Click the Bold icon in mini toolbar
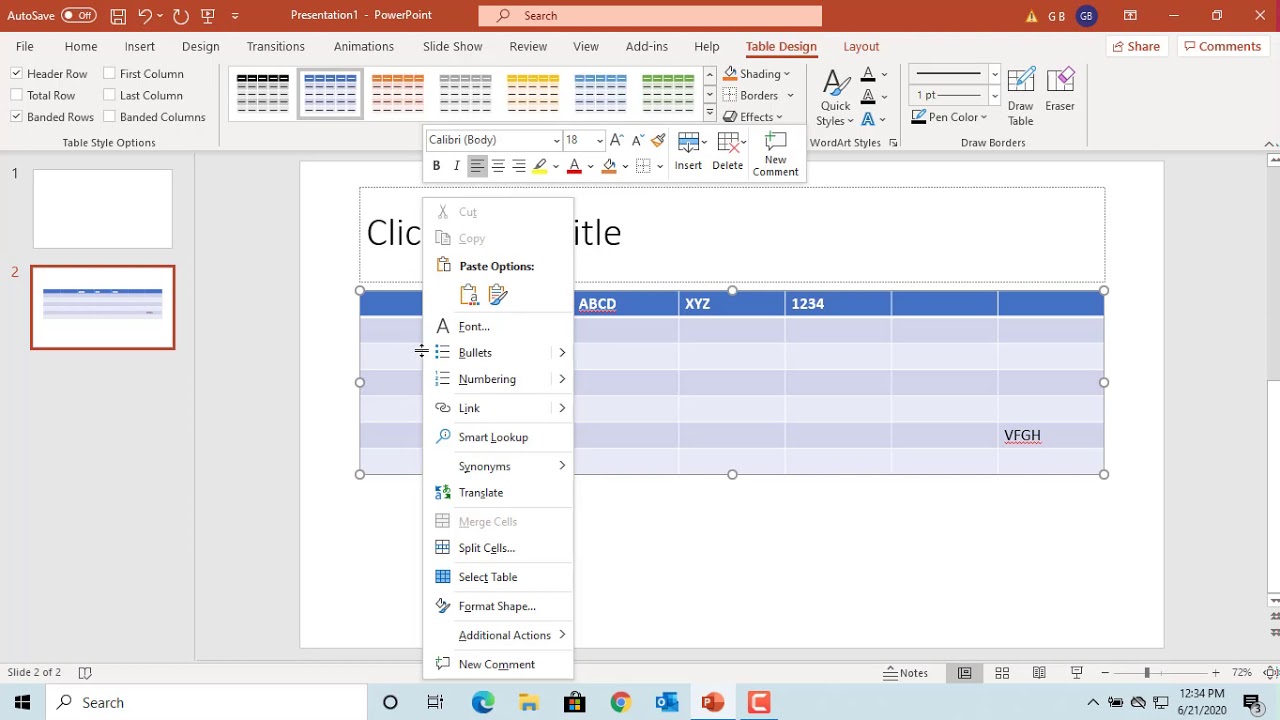Image resolution: width=1280 pixels, height=720 pixels. 436,166
